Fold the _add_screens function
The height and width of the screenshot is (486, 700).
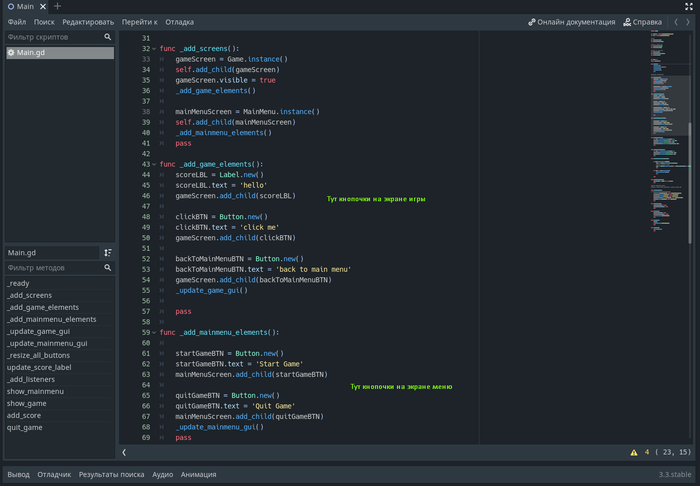tap(154, 48)
